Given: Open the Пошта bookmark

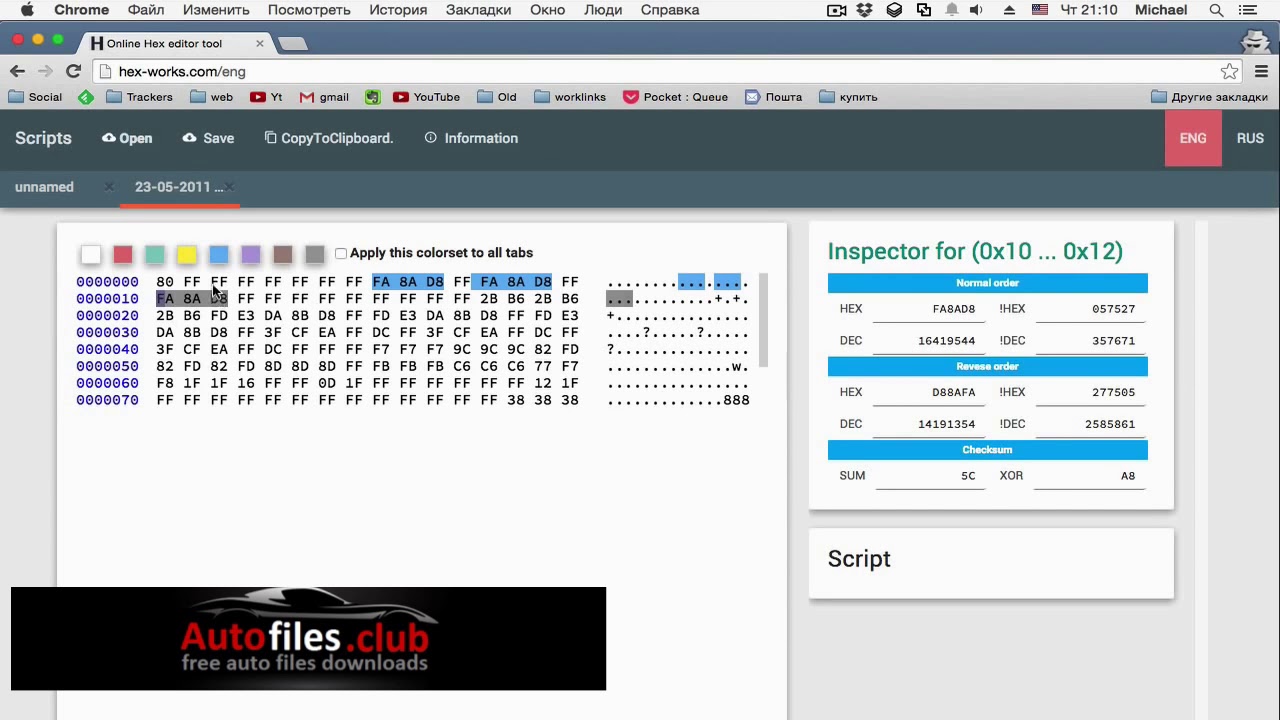Looking at the screenshot, I should [773, 97].
